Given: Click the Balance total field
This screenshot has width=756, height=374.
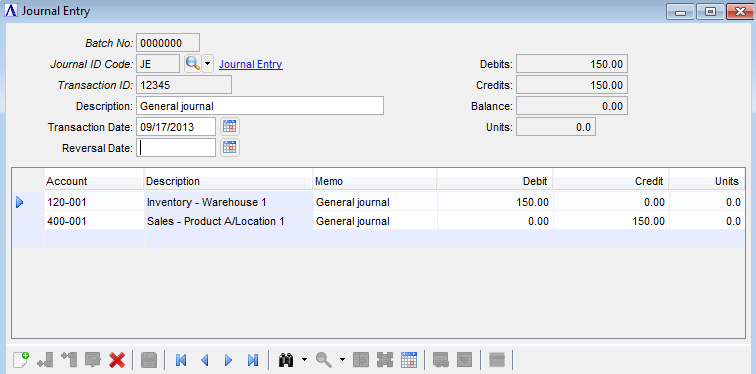Looking at the screenshot, I should pyautogui.click(x=571, y=106).
